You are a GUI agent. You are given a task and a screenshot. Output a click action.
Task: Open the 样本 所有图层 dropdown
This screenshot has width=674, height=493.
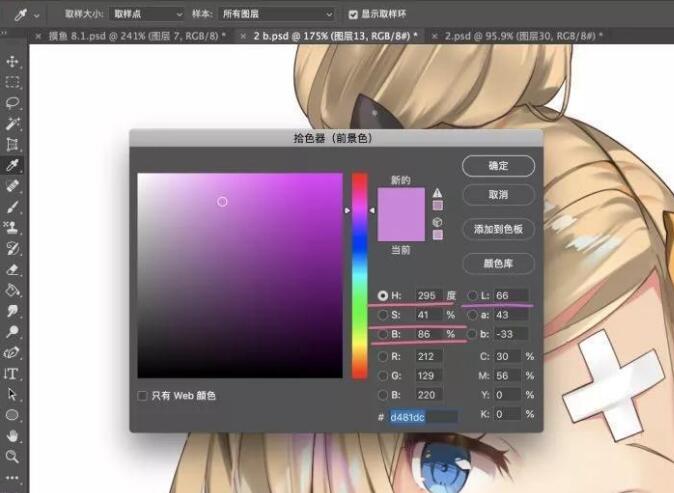point(276,14)
